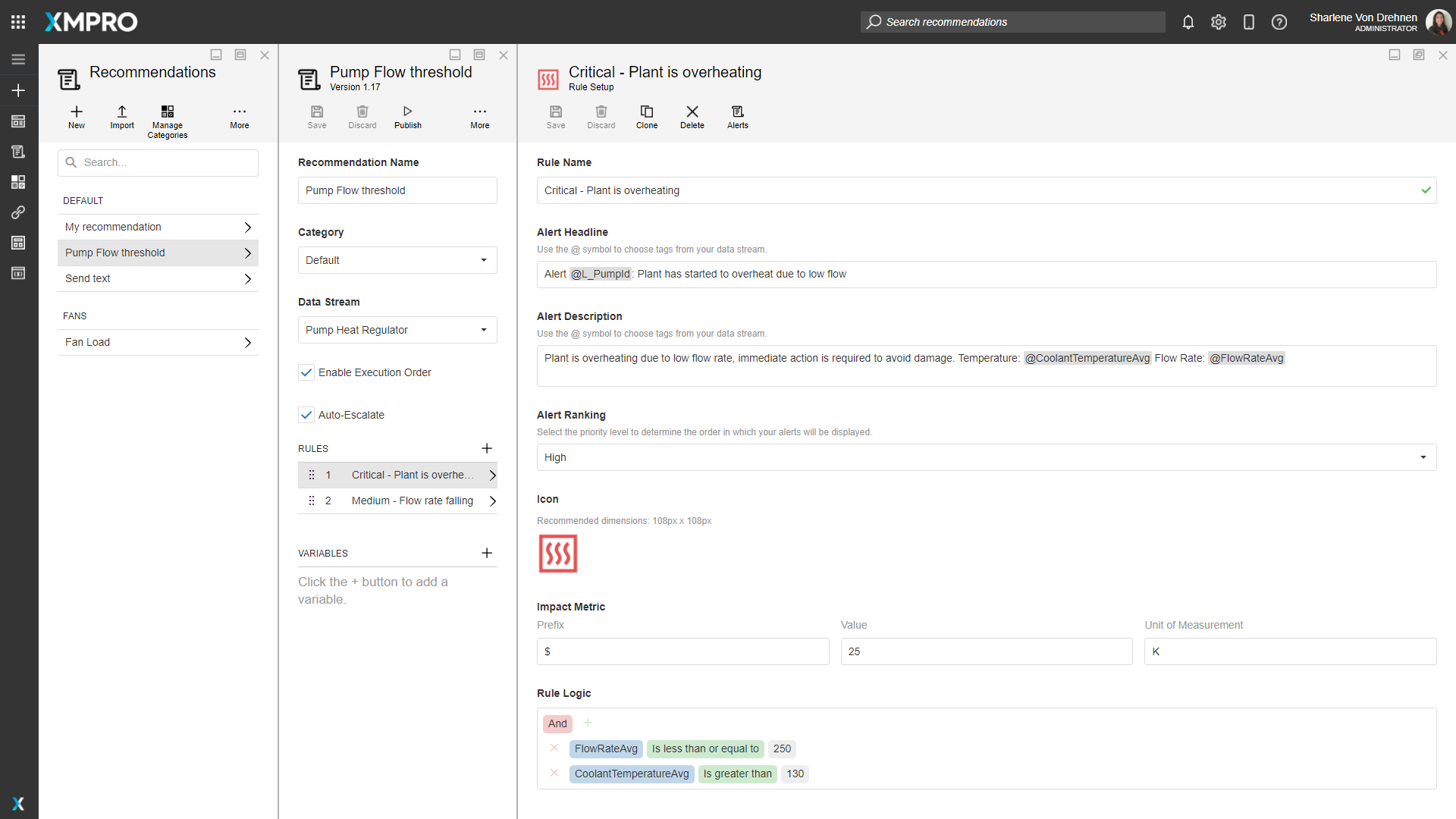The height and width of the screenshot is (819, 1456).
Task: Click 'Is greater than' operator
Action: pos(737,773)
